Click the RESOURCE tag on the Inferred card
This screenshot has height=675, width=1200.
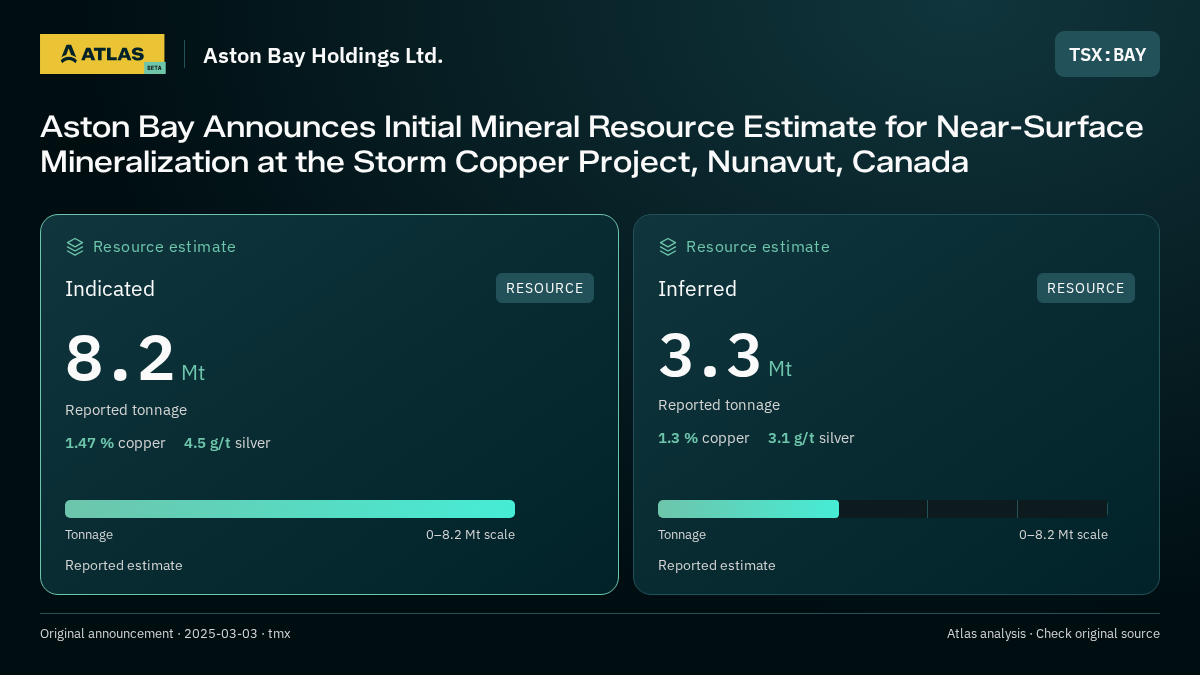(1086, 288)
